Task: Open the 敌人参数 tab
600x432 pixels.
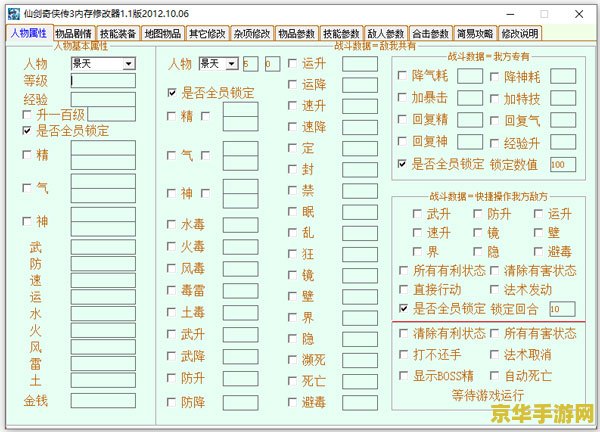Action: (386, 34)
